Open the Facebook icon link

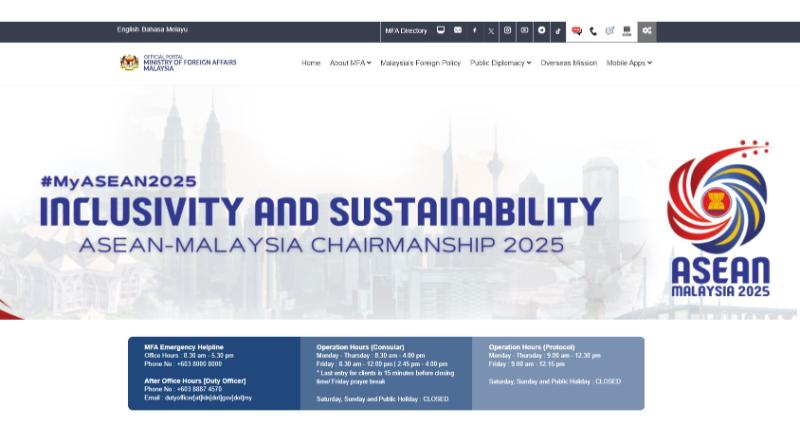point(474,31)
